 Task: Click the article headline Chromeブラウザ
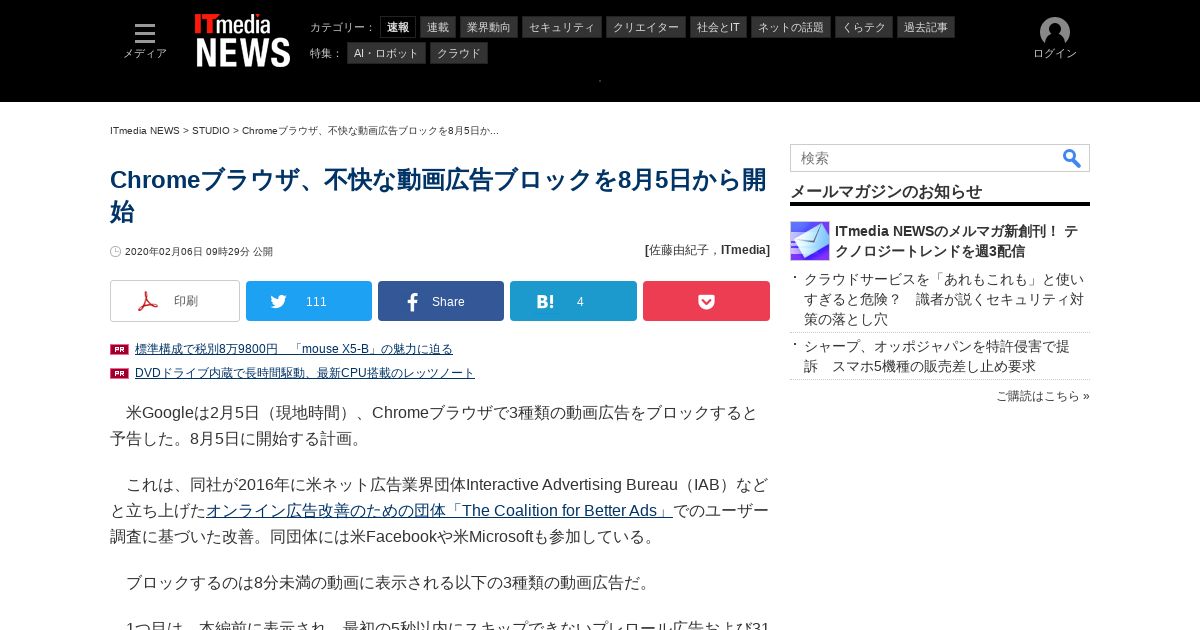pos(438,195)
